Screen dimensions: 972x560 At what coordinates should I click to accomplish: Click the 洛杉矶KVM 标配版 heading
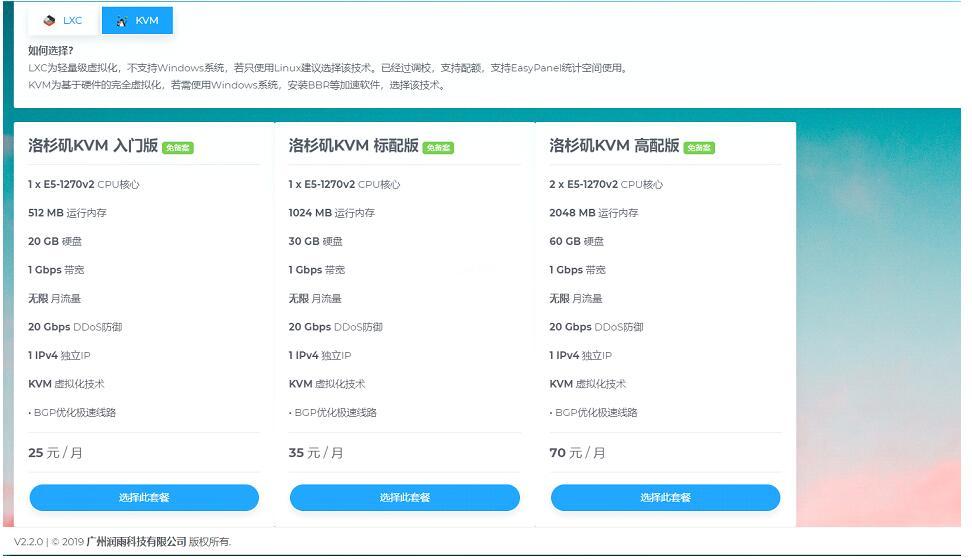(353, 146)
